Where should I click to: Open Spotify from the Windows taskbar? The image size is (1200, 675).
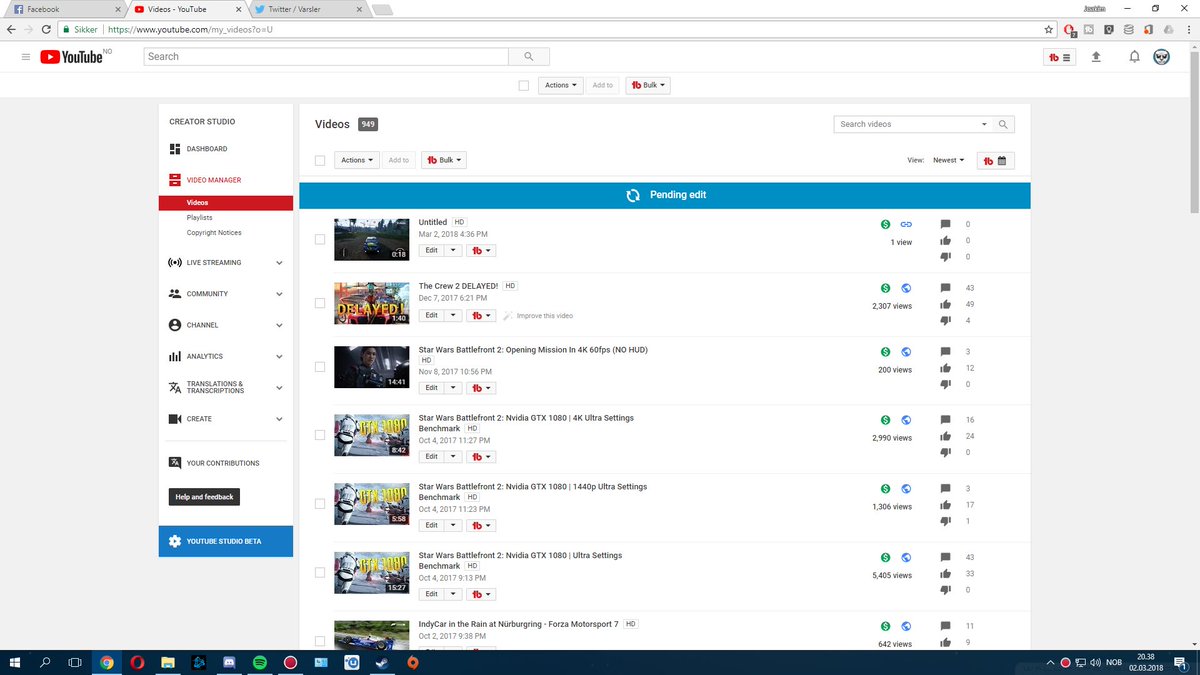tap(259, 662)
